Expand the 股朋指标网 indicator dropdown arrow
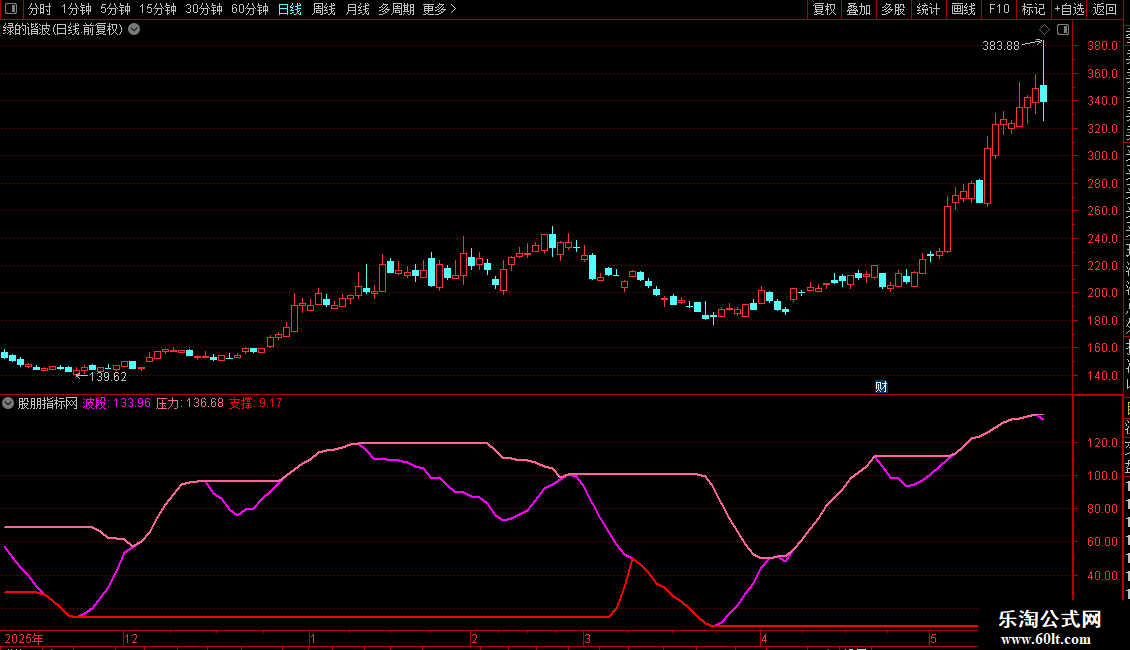The width and height of the screenshot is (1130, 650). [8, 404]
